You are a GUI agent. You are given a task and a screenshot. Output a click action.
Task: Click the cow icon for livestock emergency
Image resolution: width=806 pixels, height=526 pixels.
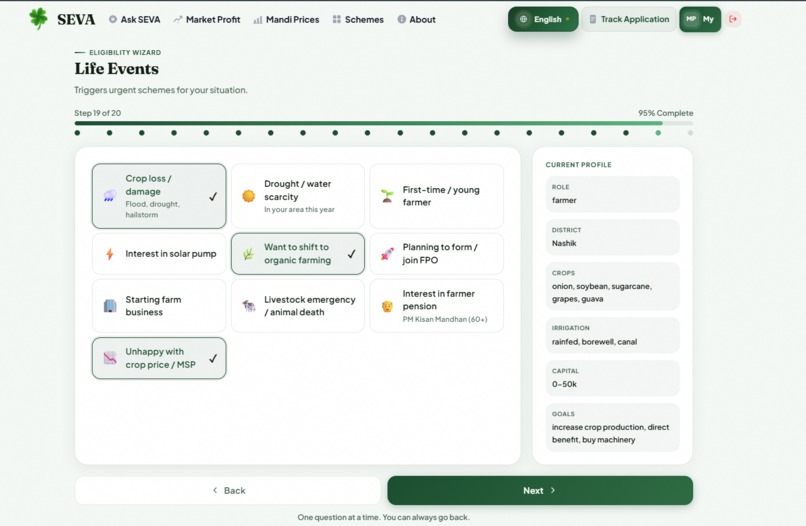coord(248,306)
